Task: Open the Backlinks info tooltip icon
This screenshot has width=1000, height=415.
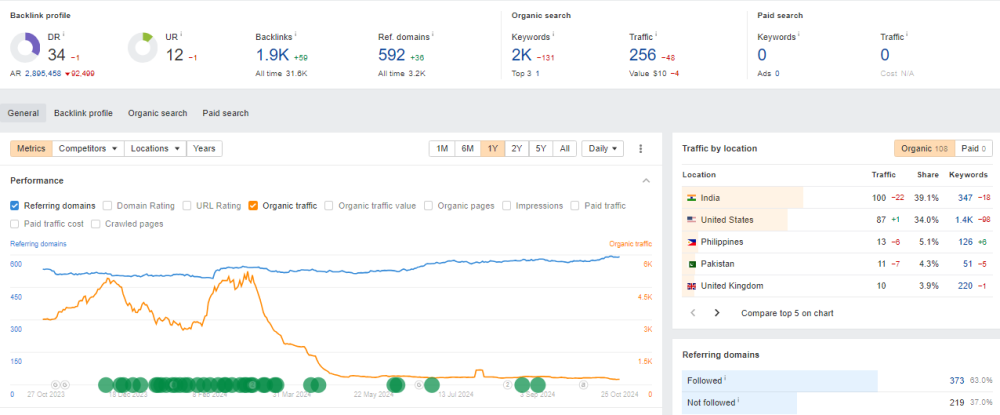Action: [x=296, y=35]
